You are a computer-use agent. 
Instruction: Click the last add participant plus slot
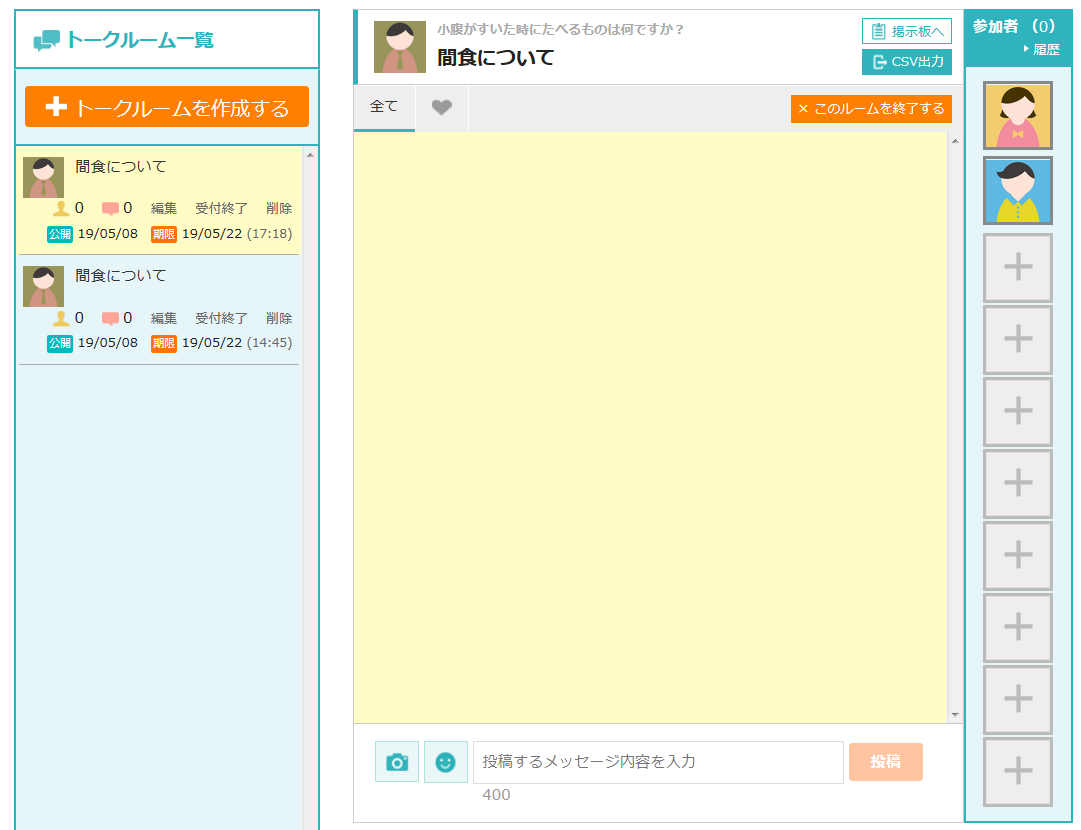pos(1017,771)
